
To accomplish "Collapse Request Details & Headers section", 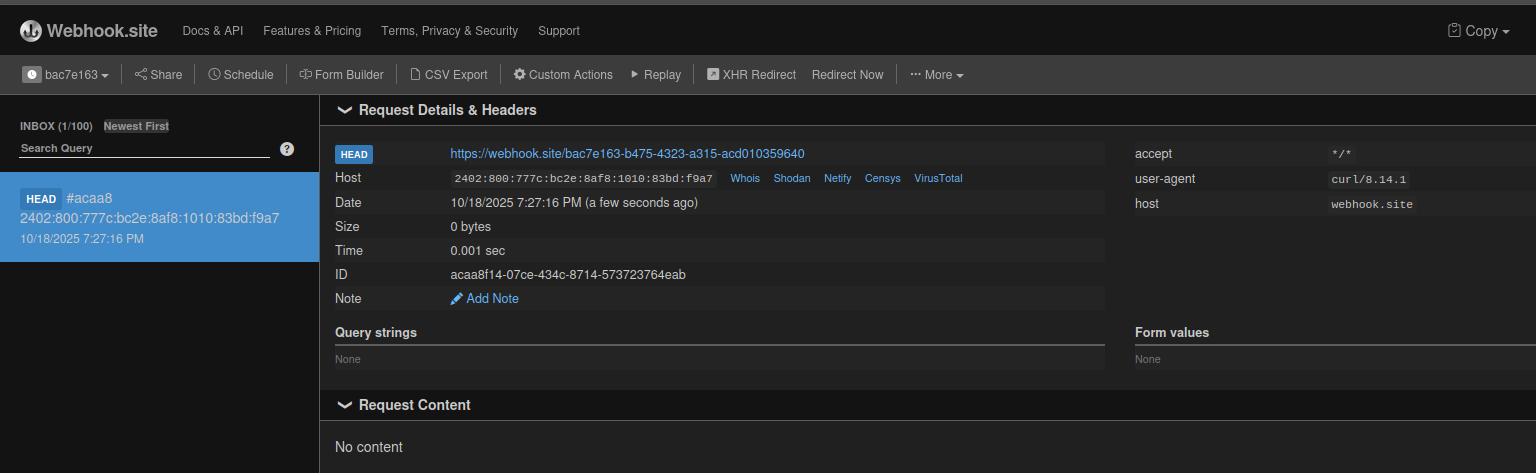I will (344, 110).
